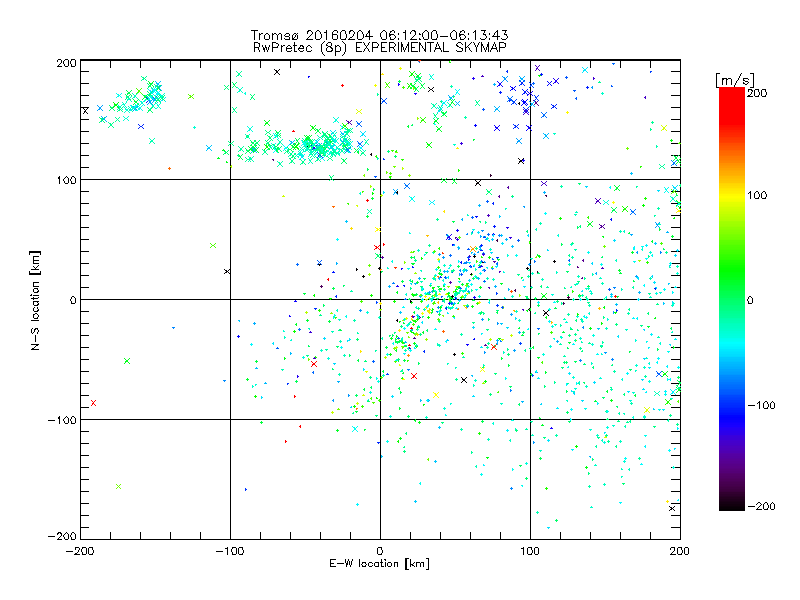Click the 200 label beside the colorbar top
Viewport: 800px width, 600px height.
tap(757, 93)
